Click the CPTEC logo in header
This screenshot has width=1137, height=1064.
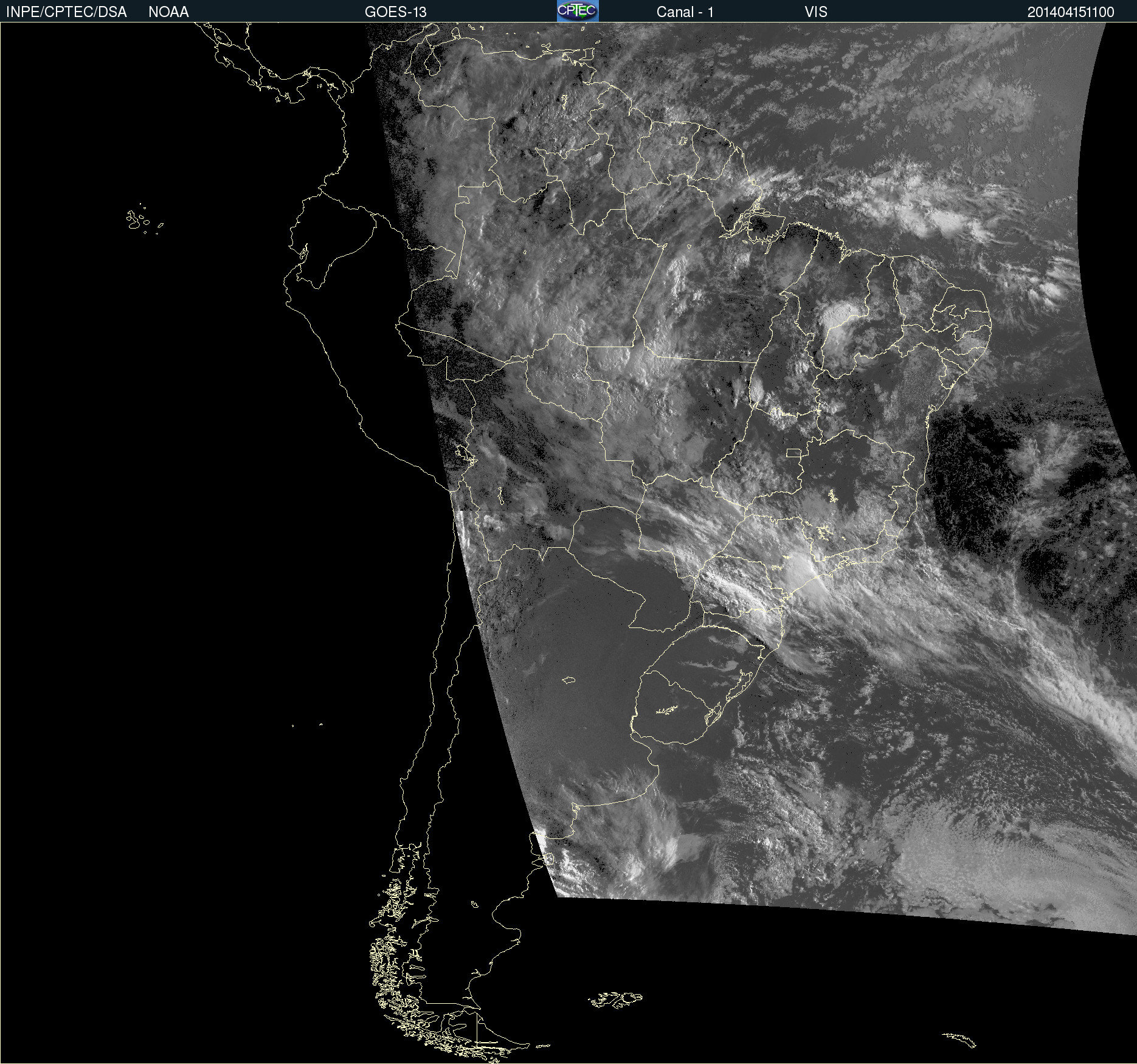(x=578, y=11)
